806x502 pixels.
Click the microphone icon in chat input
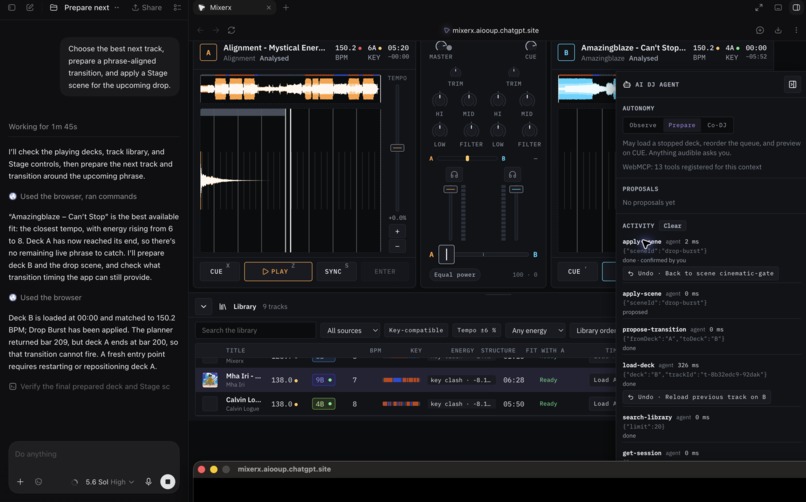coord(149,481)
